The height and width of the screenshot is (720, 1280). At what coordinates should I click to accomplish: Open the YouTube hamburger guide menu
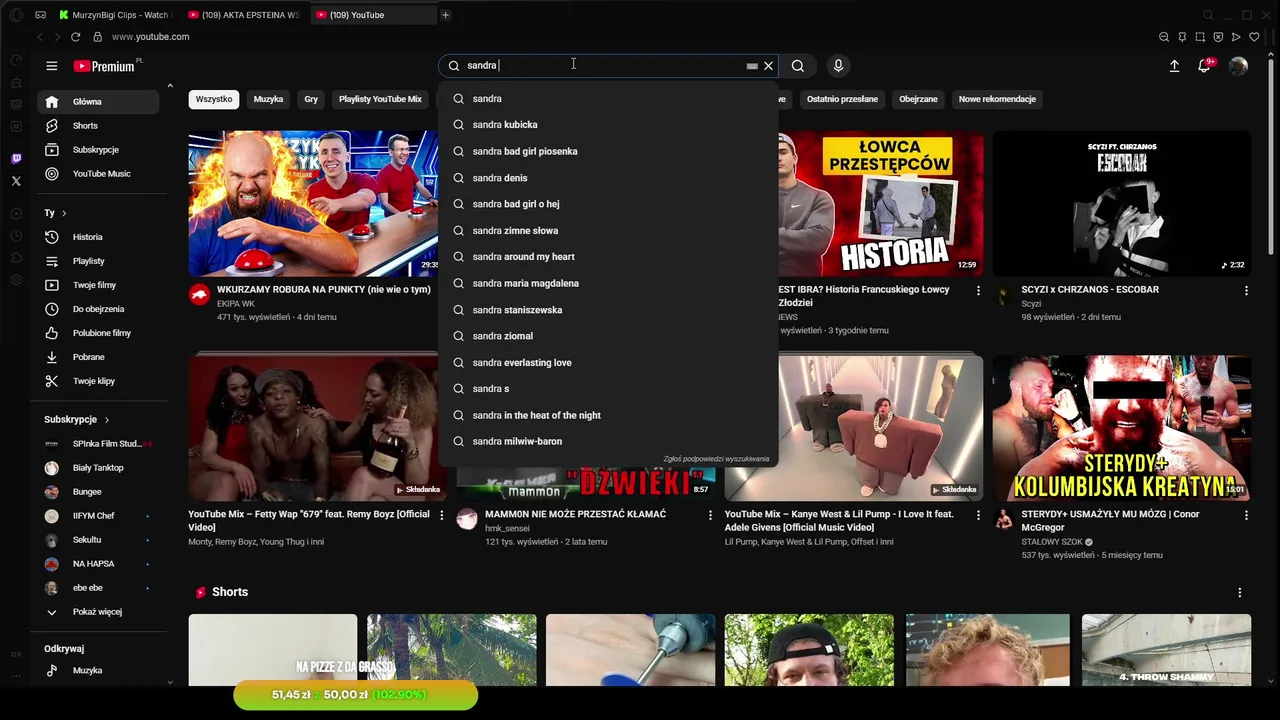[52, 66]
